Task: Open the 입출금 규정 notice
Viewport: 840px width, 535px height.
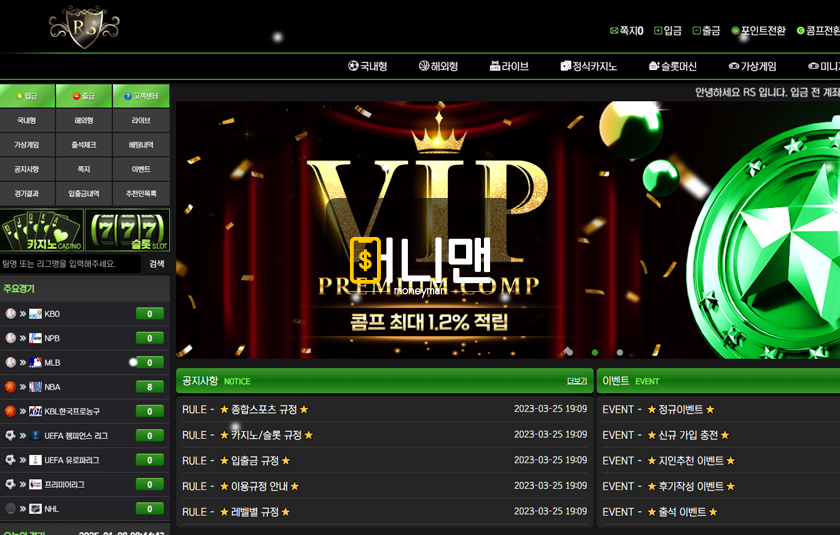Action: (254, 461)
